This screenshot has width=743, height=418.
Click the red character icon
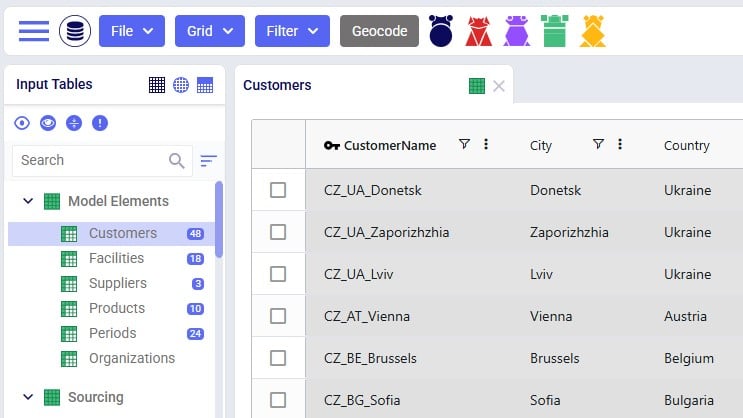point(478,31)
